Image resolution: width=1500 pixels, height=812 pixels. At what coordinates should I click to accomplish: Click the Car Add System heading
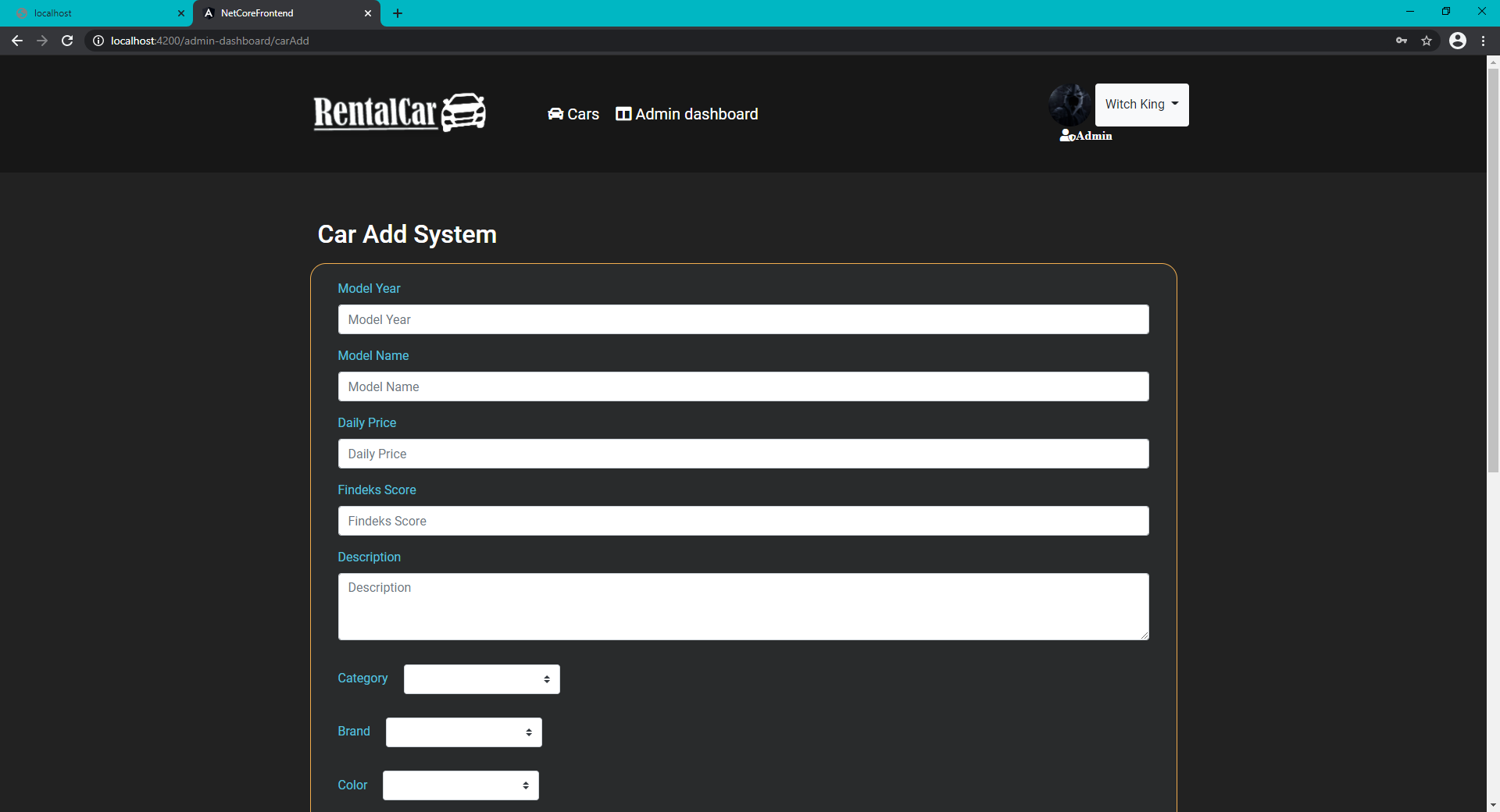click(x=407, y=234)
